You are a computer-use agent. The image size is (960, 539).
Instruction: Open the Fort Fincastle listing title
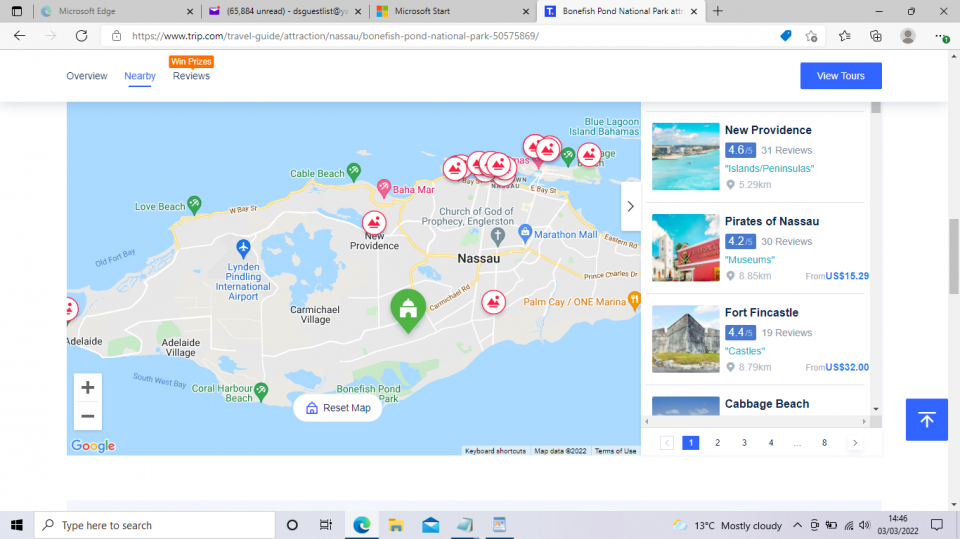point(761,312)
